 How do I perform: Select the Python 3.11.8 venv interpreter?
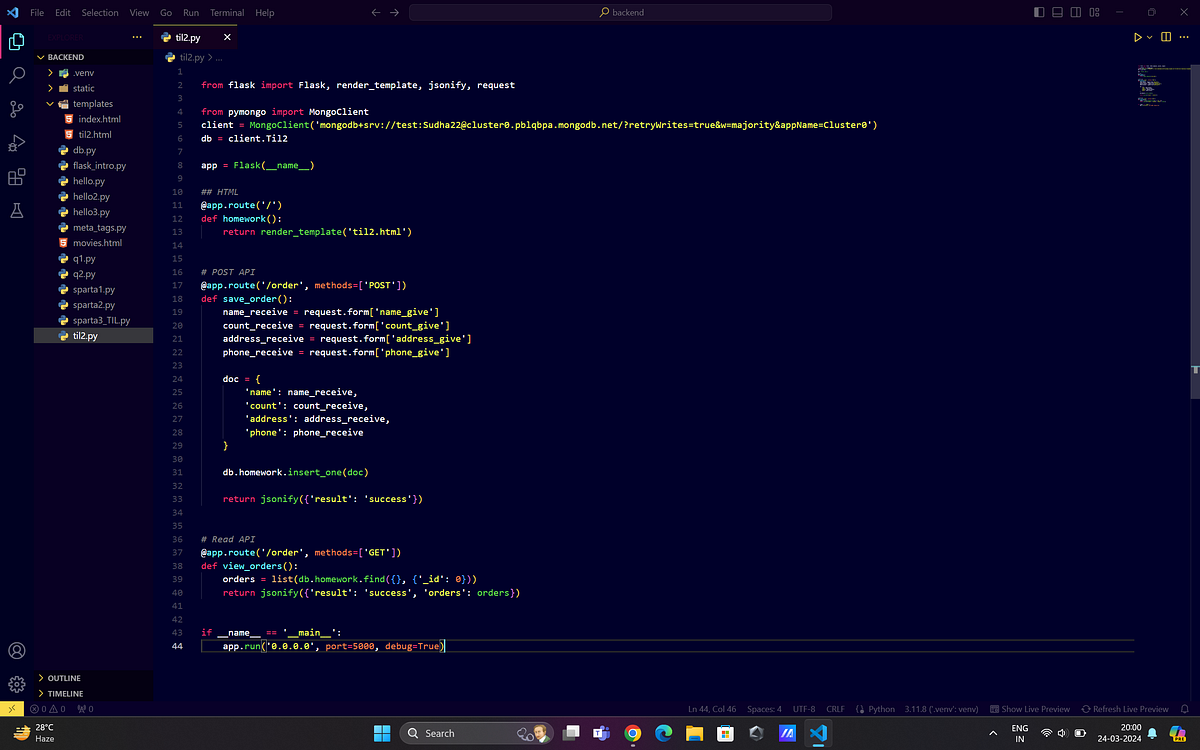pos(941,708)
